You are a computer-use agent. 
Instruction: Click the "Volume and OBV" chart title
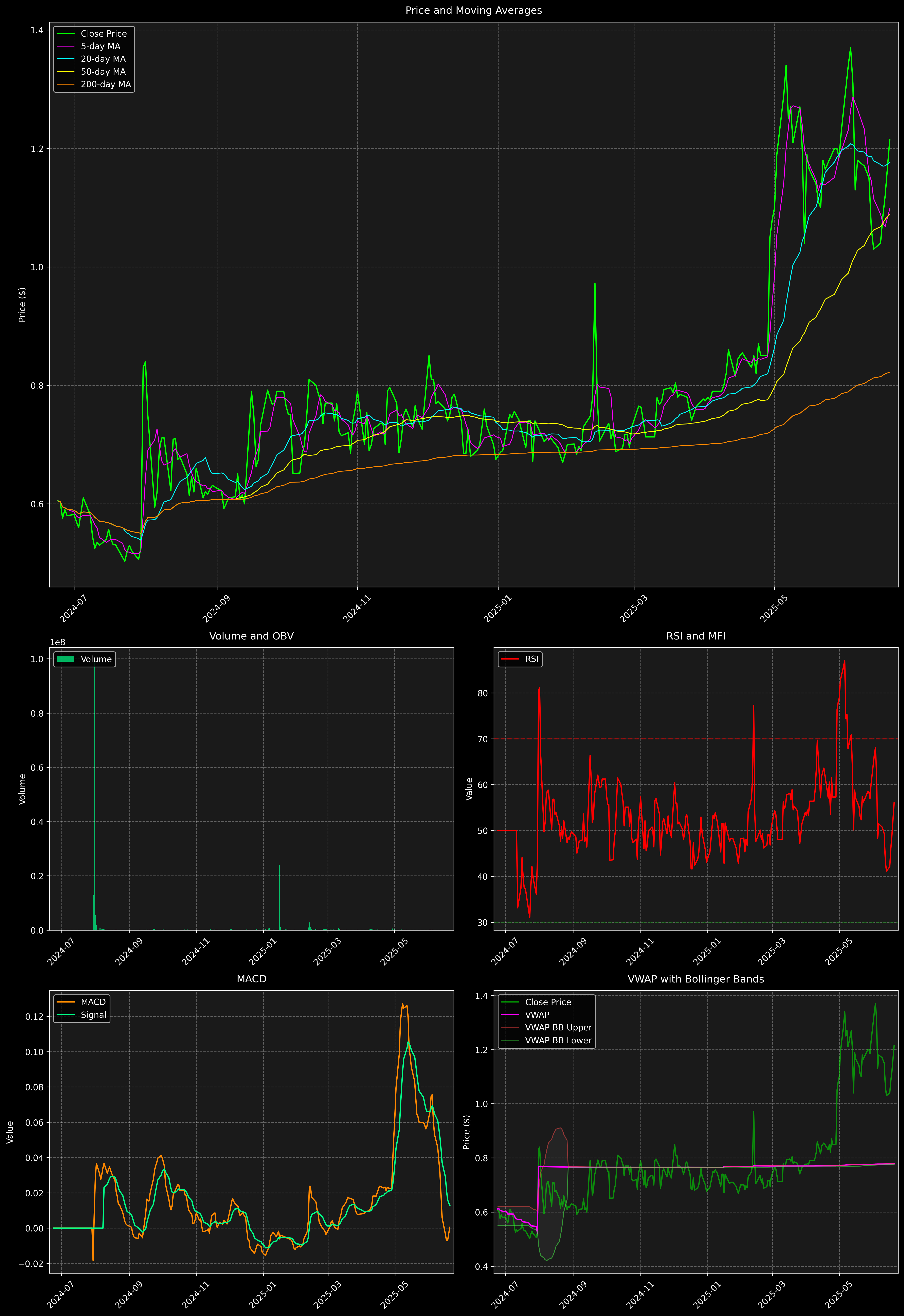click(252, 636)
